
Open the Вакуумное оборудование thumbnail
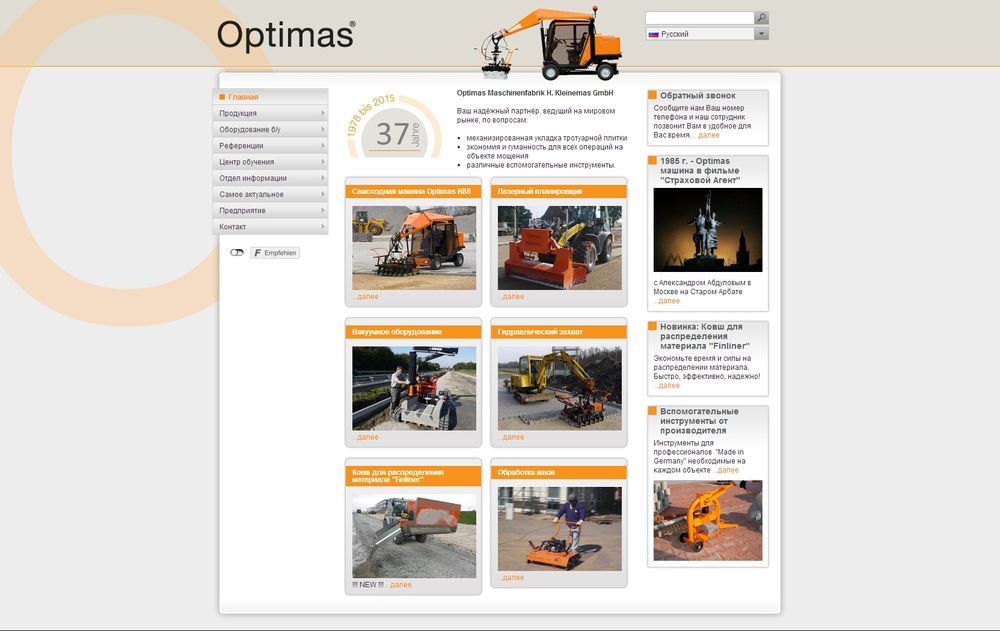point(414,388)
